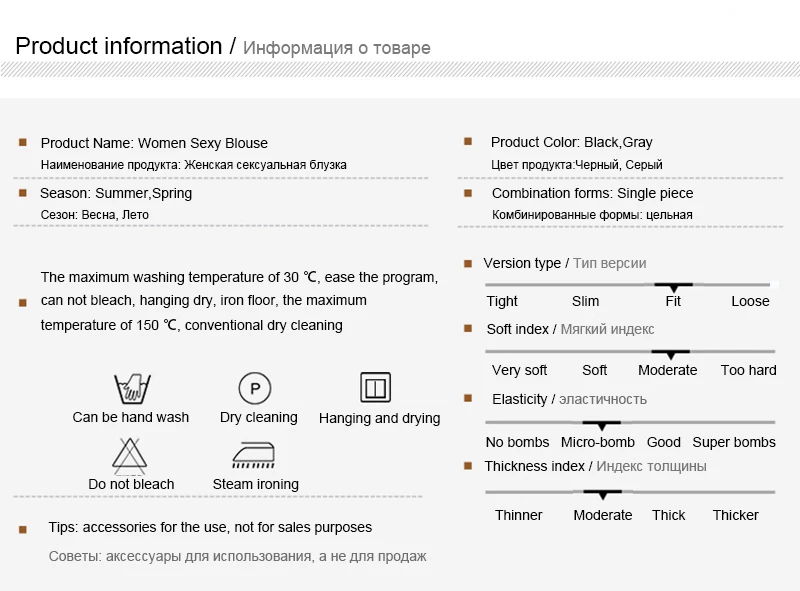Click the Dry cleaning circled P icon
This screenshot has height=591, width=800.
(255, 388)
